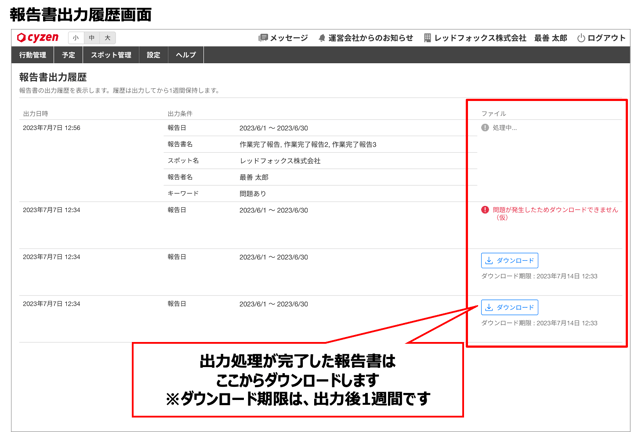Click user name 最善 太郎 in header
Screen dimensions: 631x432
point(551,38)
